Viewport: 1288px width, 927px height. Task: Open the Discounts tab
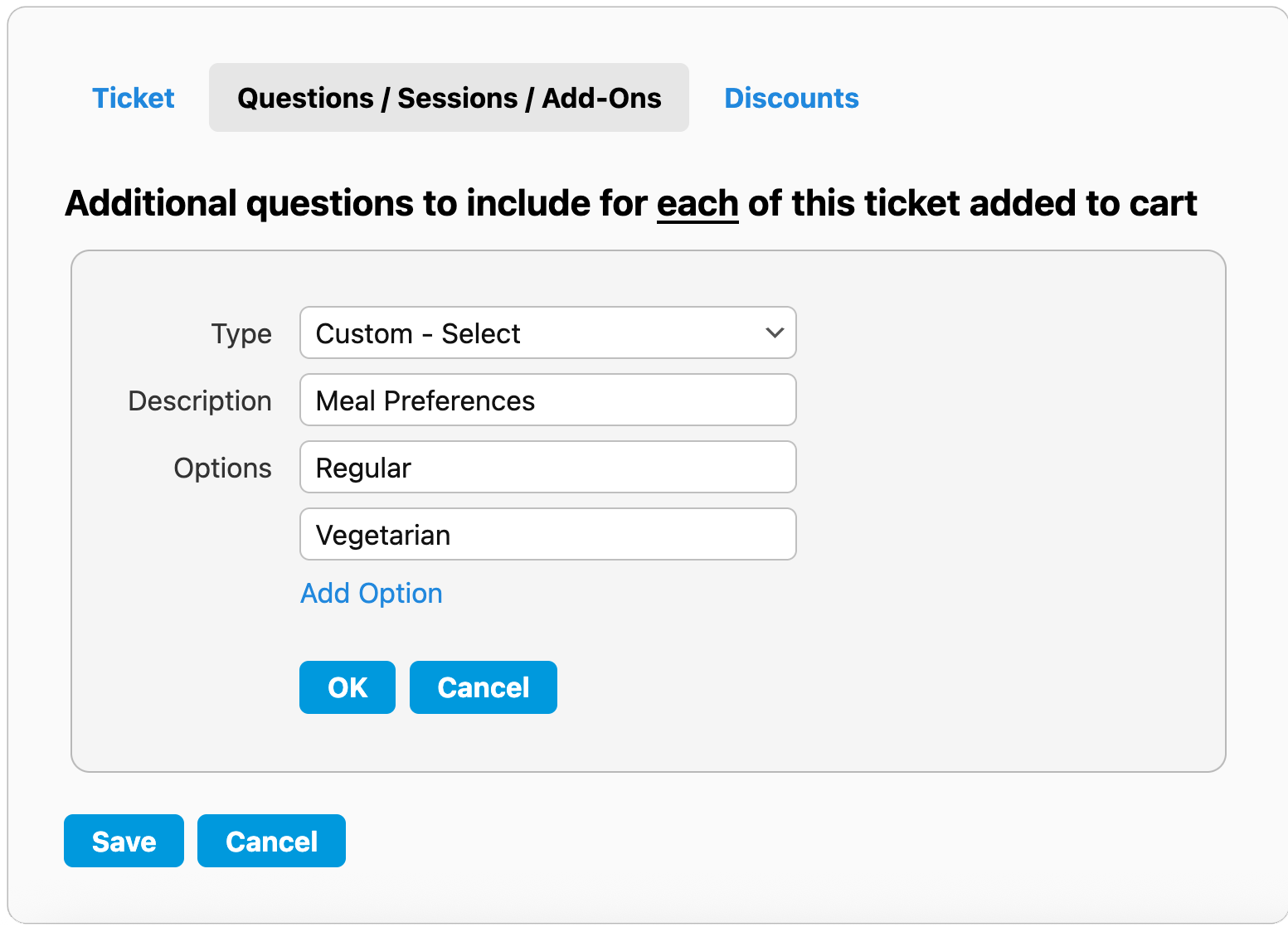[791, 98]
